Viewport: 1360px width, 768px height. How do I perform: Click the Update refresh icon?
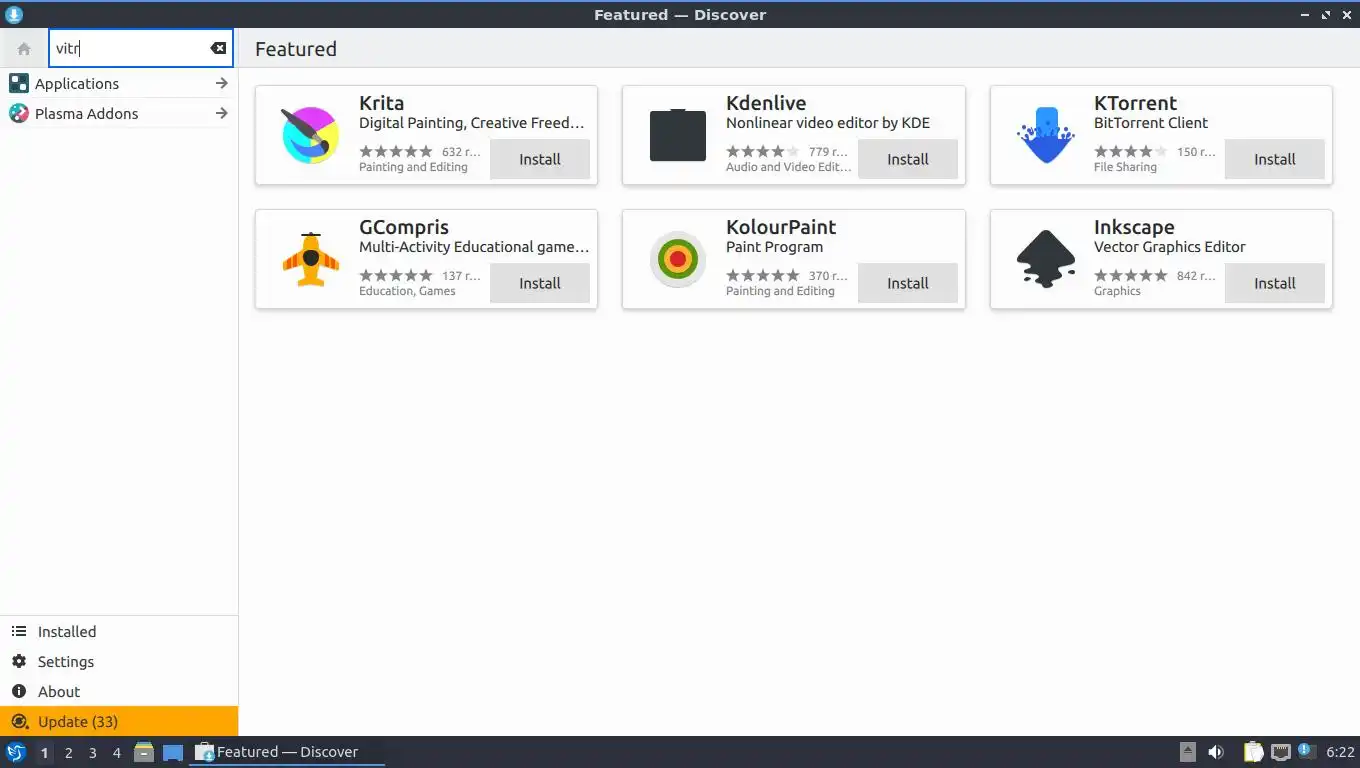pyautogui.click(x=18, y=722)
